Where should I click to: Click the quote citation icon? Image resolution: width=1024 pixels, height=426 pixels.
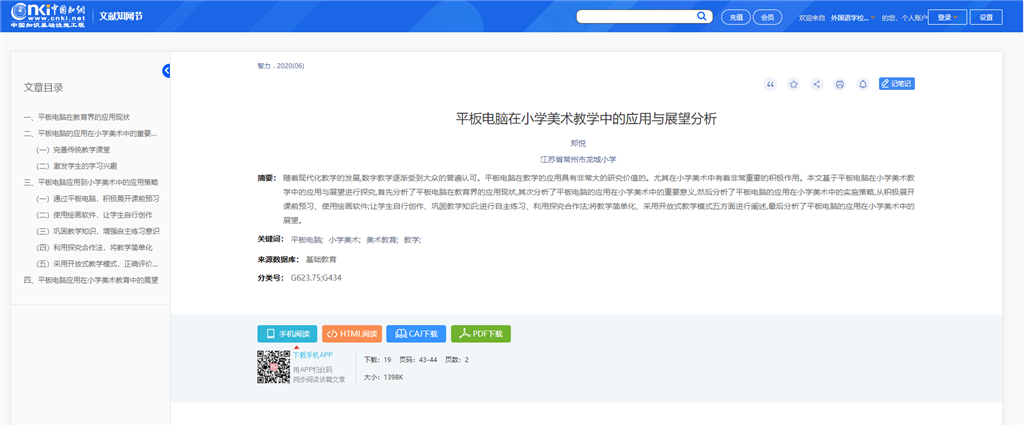pyautogui.click(x=770, y=84)
